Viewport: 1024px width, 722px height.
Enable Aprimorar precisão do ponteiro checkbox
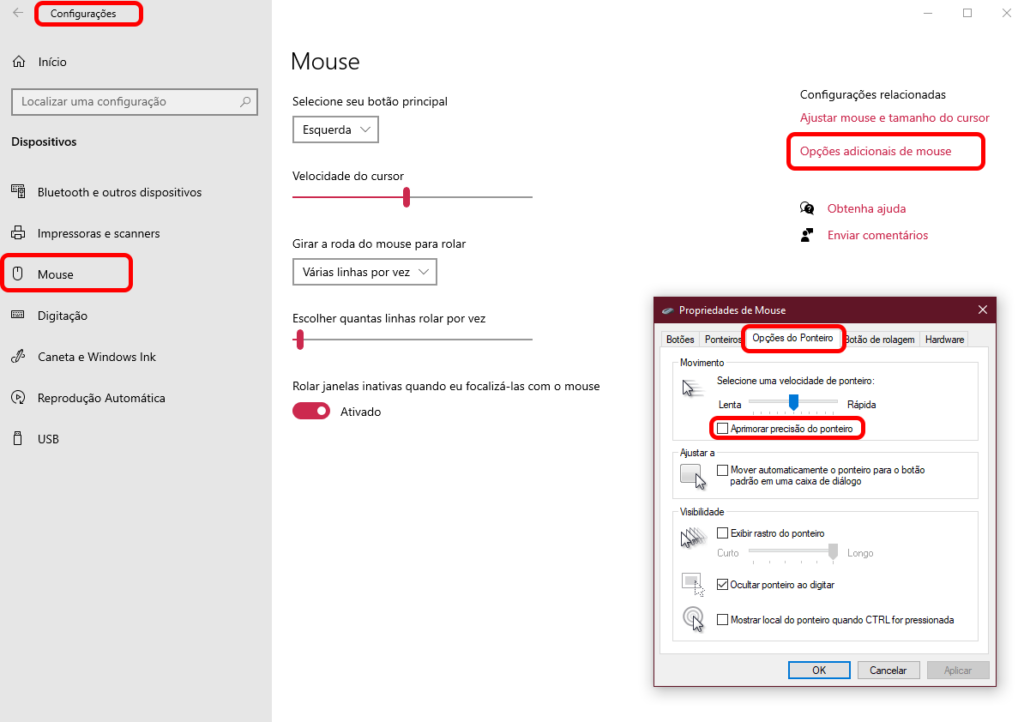tap(723, 429)
